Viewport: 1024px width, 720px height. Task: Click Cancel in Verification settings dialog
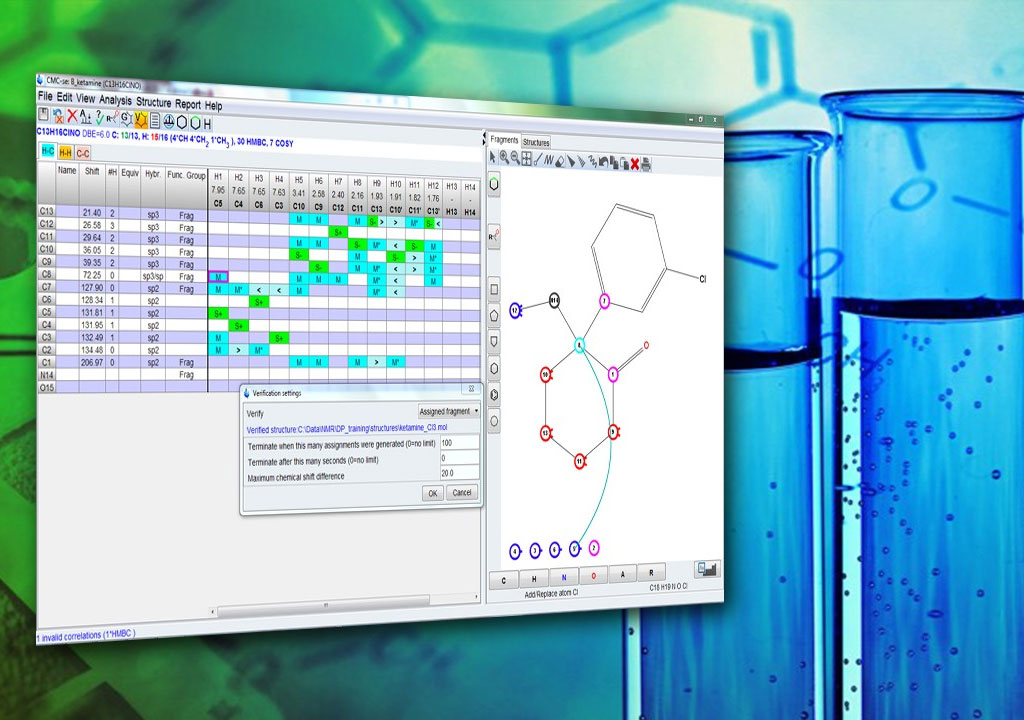coord(461,493)
